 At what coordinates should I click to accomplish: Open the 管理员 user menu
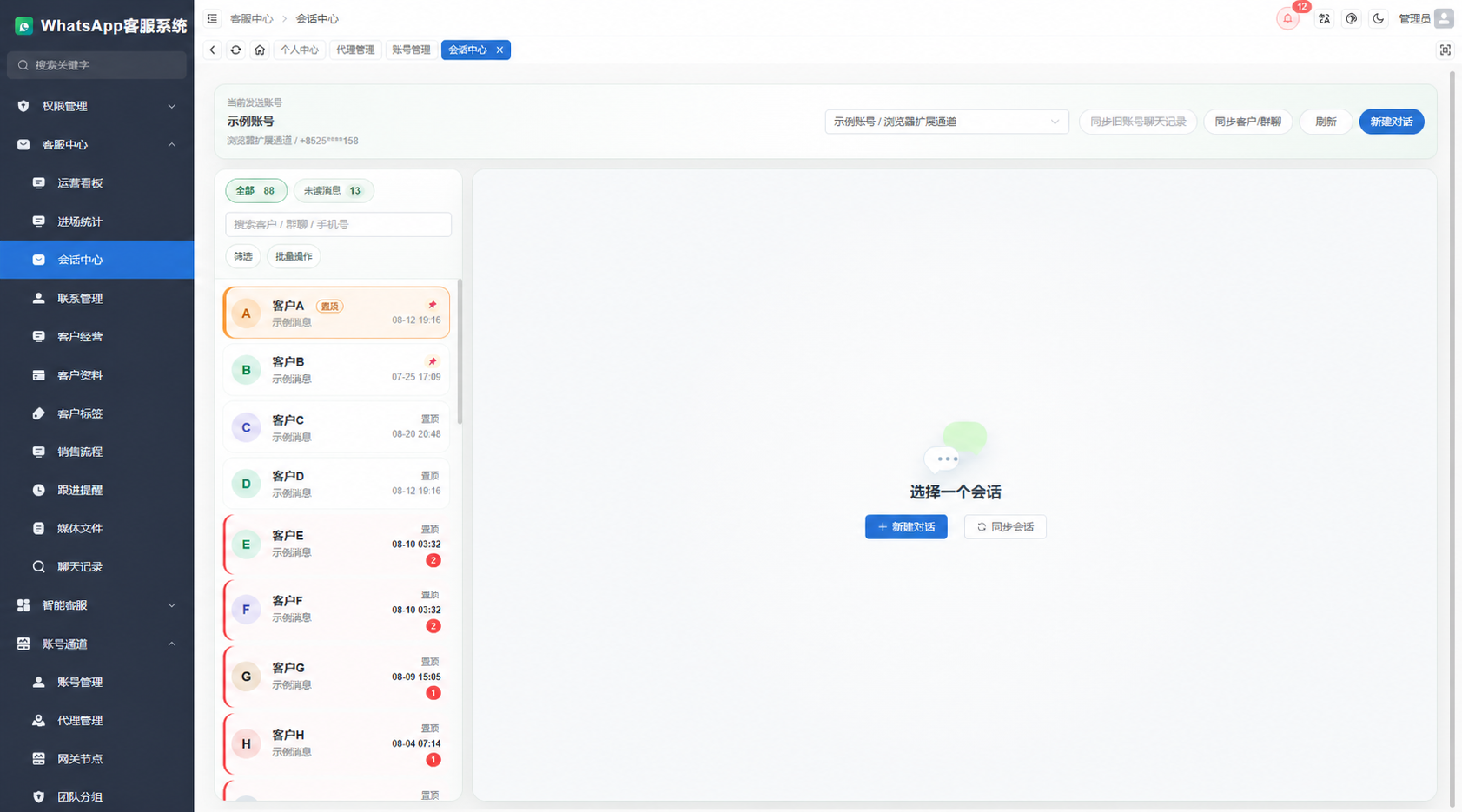(1425, 18)
